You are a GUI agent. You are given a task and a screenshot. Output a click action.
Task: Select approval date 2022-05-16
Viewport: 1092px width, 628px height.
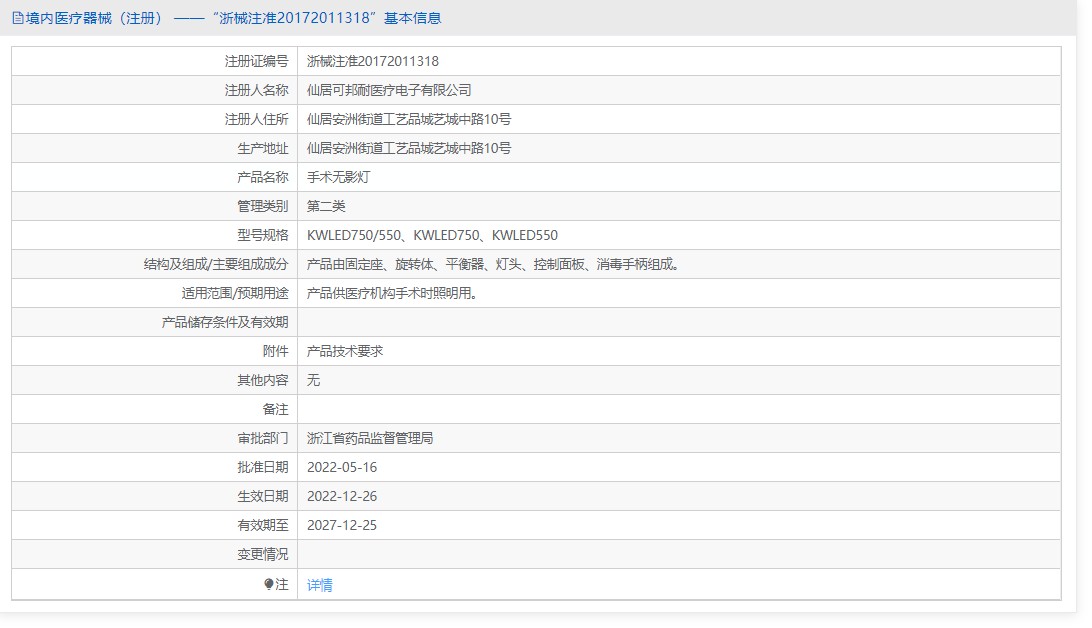coord(342,467)
